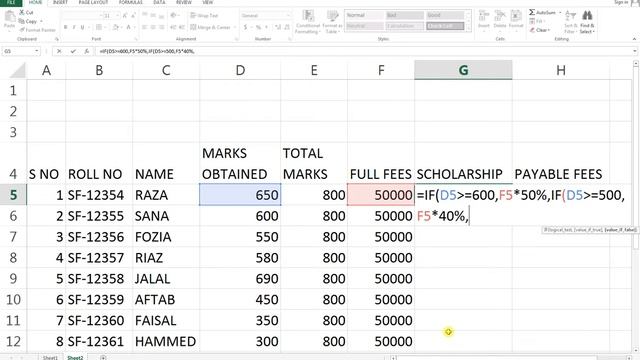Expand the cell styles gallery
This screenshot has width=640, height=360.
[x=469, y=29]
